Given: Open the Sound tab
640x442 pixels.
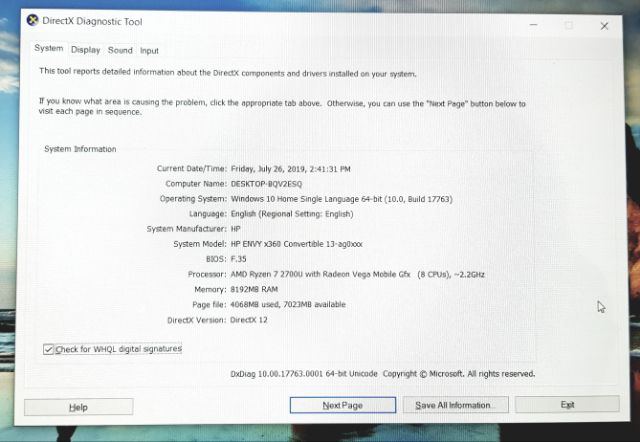Looking at the screenshot, I should click(120, 50).
